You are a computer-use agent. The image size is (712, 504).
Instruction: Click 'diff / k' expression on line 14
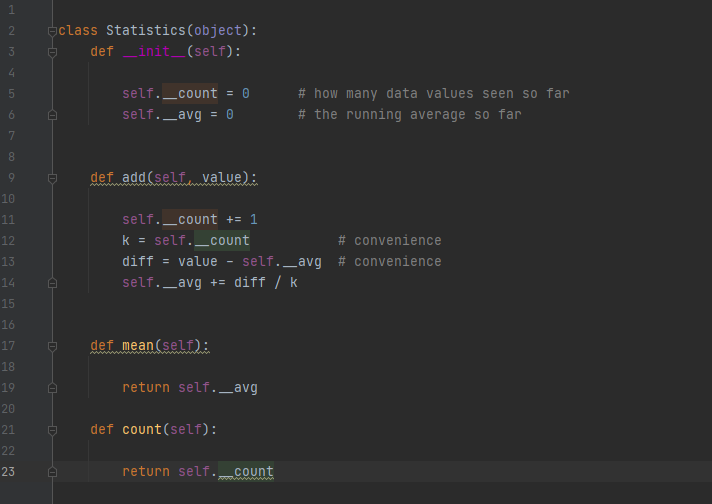coord(266,282)
